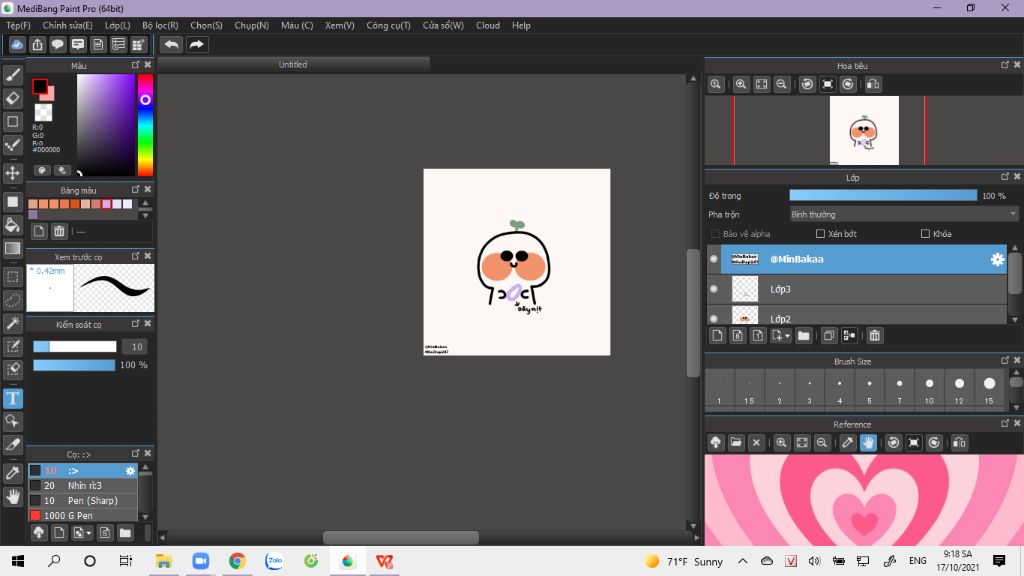Open the Công cụ(T) menu
This screenshot has width=1024, height=576.
(x=388, y=25)
